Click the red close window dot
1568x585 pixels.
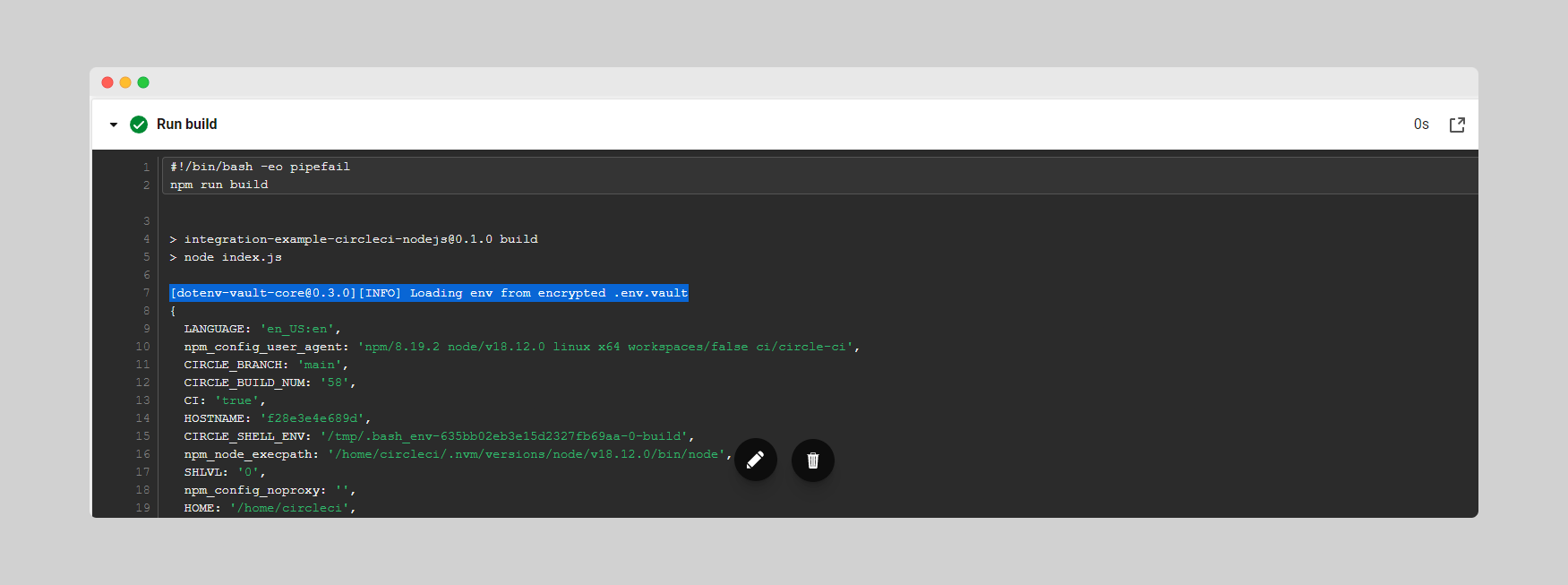[x=107, y=82]
